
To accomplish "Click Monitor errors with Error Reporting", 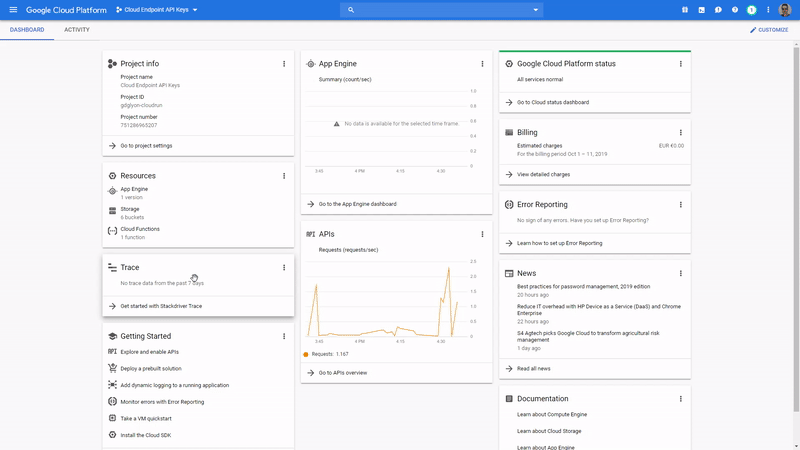I will [x=162, y=402].
